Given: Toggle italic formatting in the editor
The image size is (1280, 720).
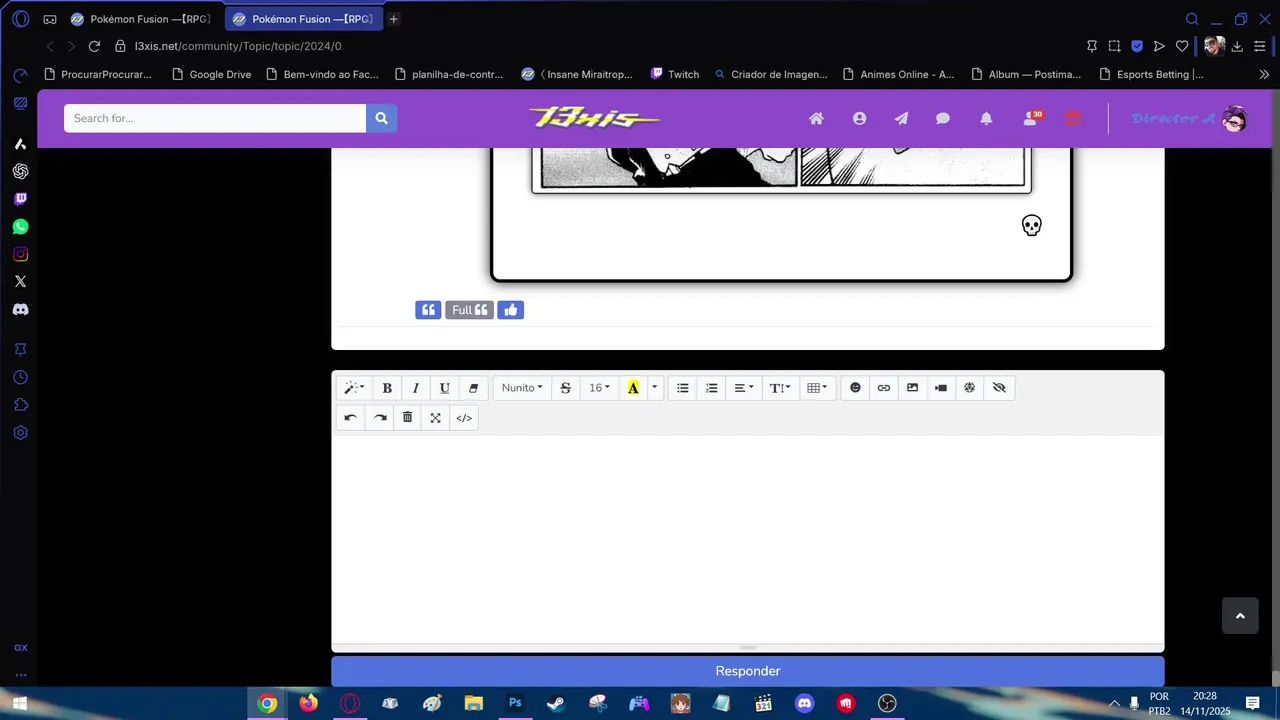Looking at the screenshot, I should coord(416,388).
